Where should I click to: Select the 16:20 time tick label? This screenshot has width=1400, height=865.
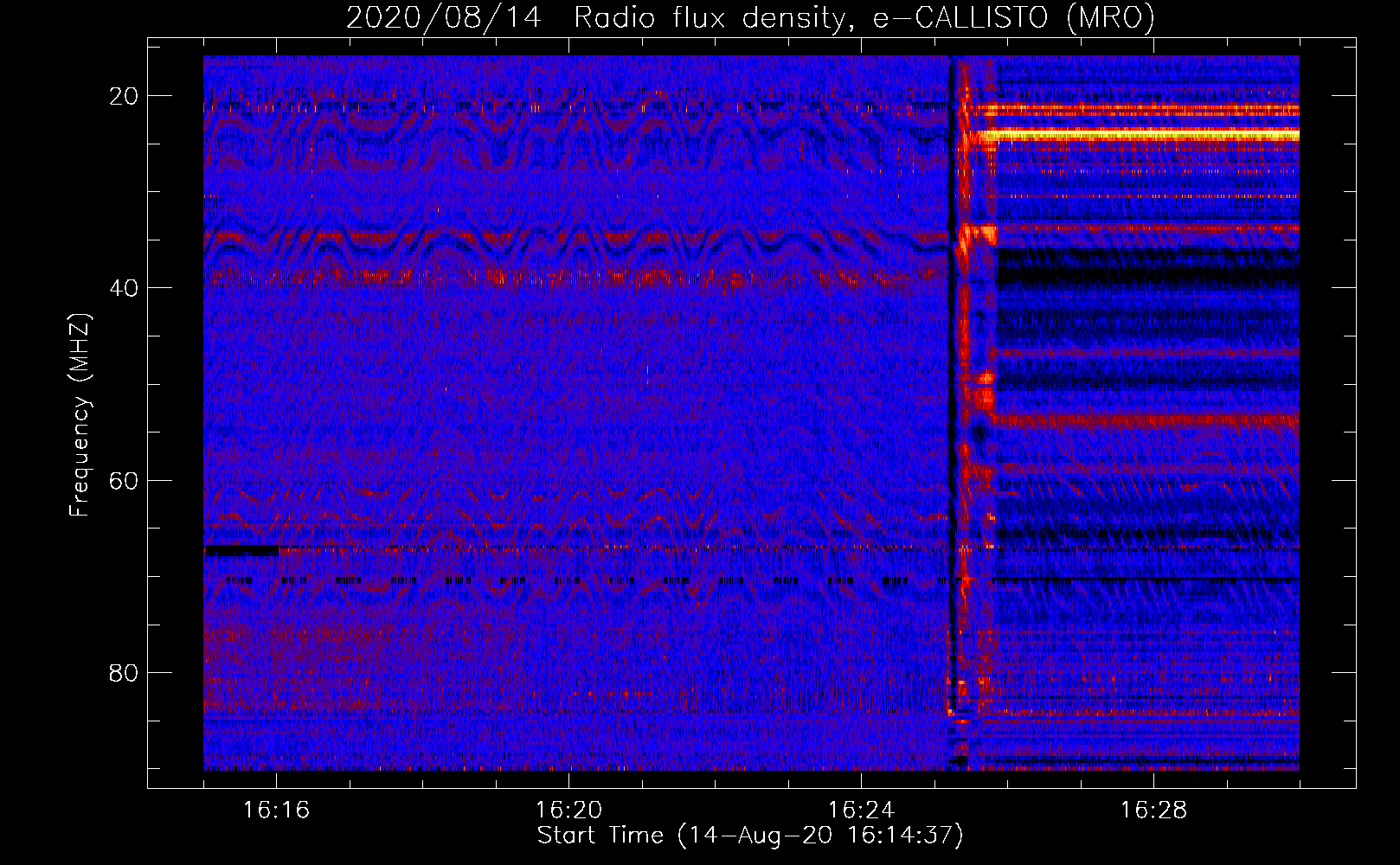[x=568, y=811]
